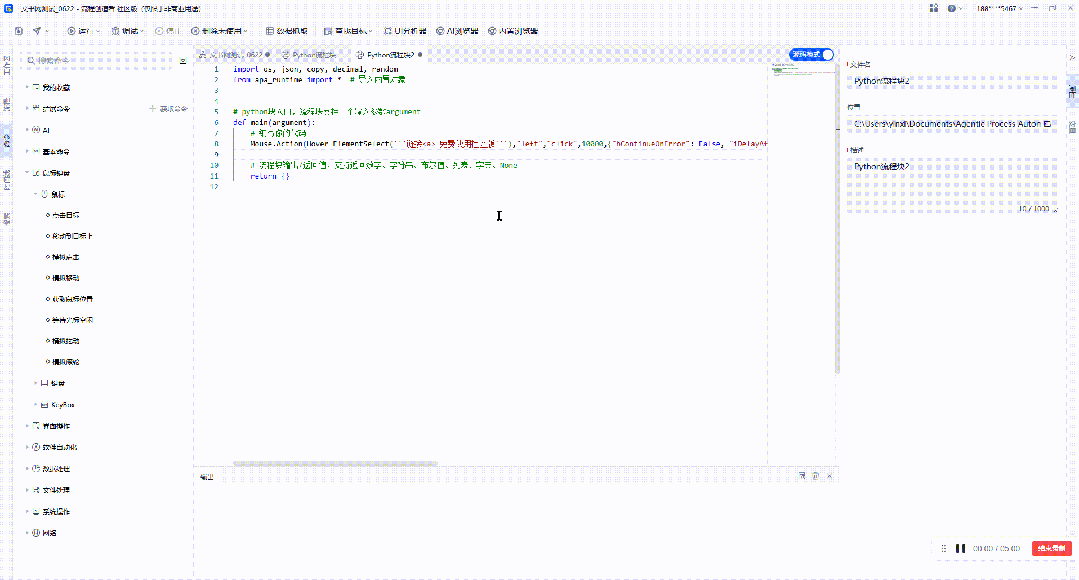Toggle the 源码模式 source mode switch

(812, 54)
